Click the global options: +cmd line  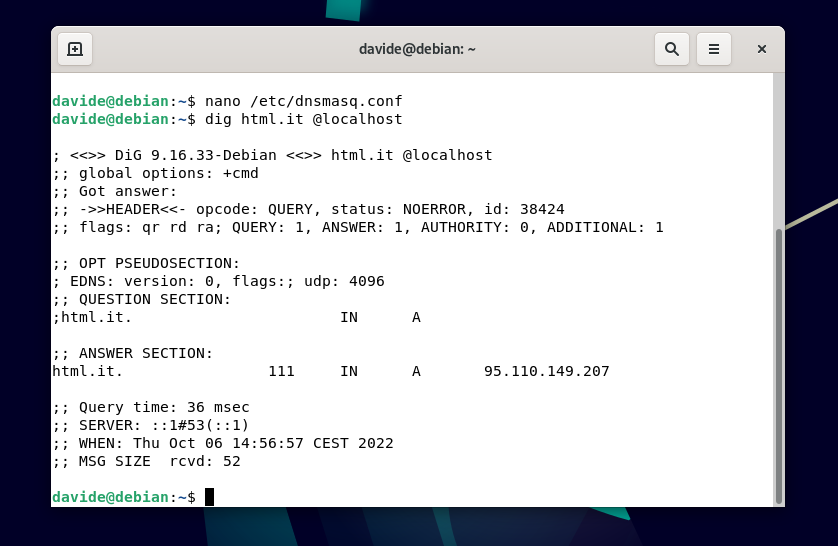156,173
